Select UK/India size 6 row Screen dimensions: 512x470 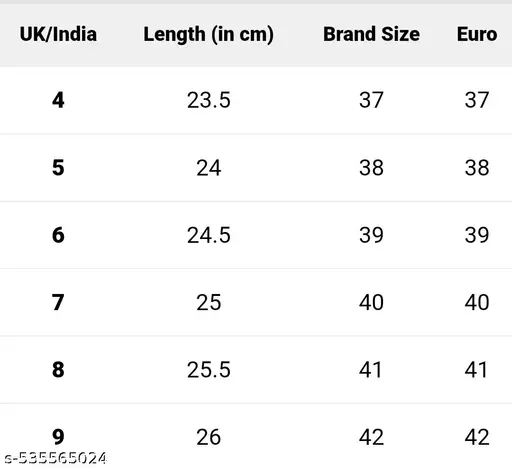point(256,235)
